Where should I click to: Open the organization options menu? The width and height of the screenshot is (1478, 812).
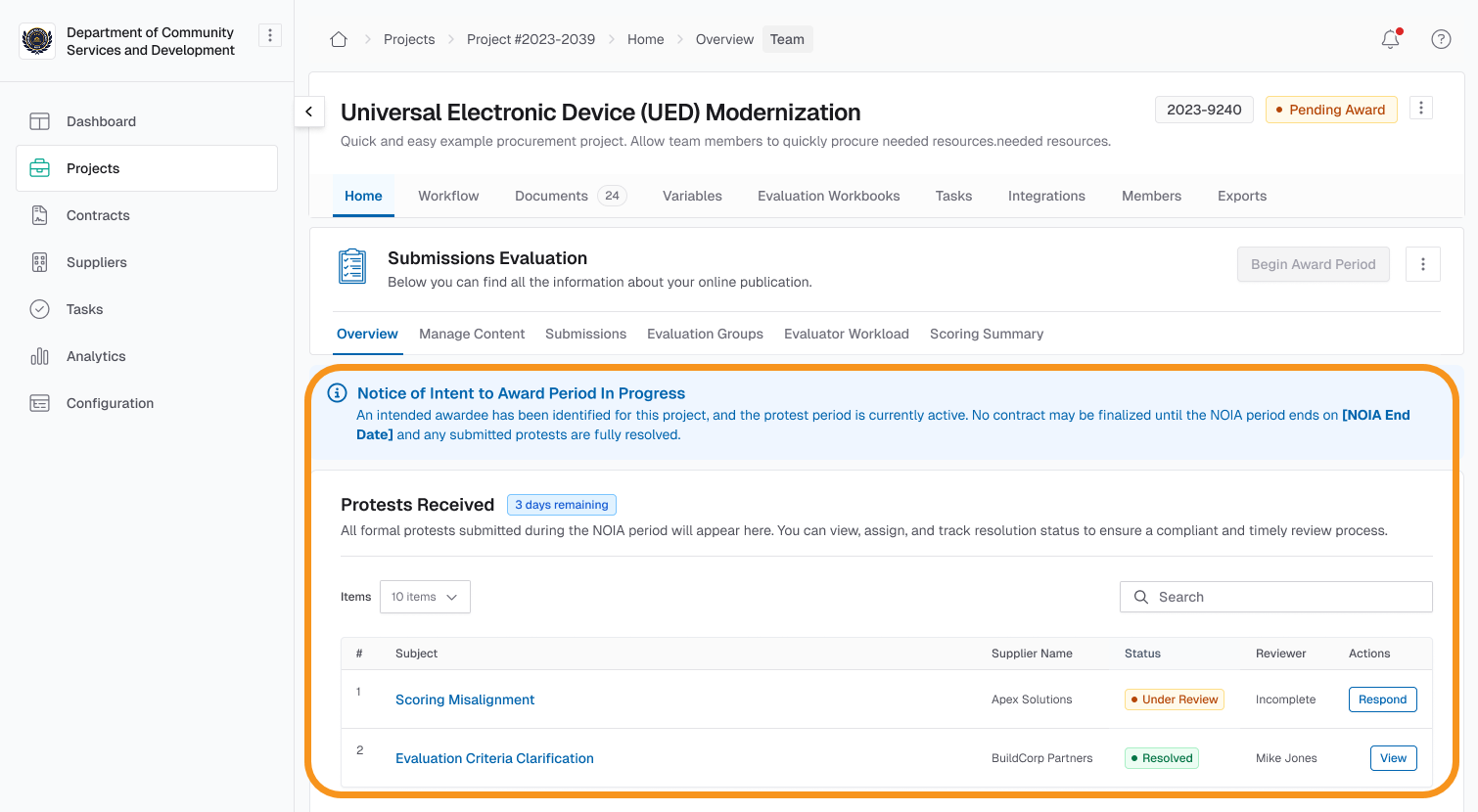(269, 35)
